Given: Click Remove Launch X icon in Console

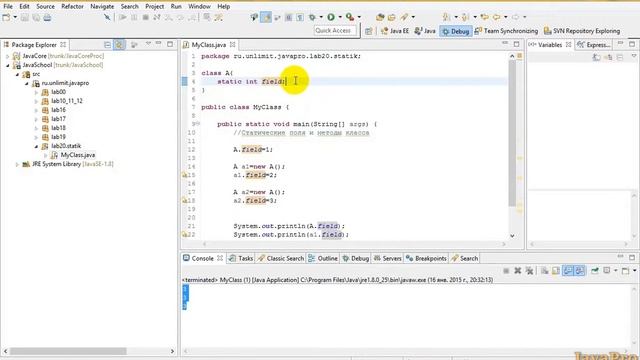Looking at the screenshot, I should click(518, 271).
